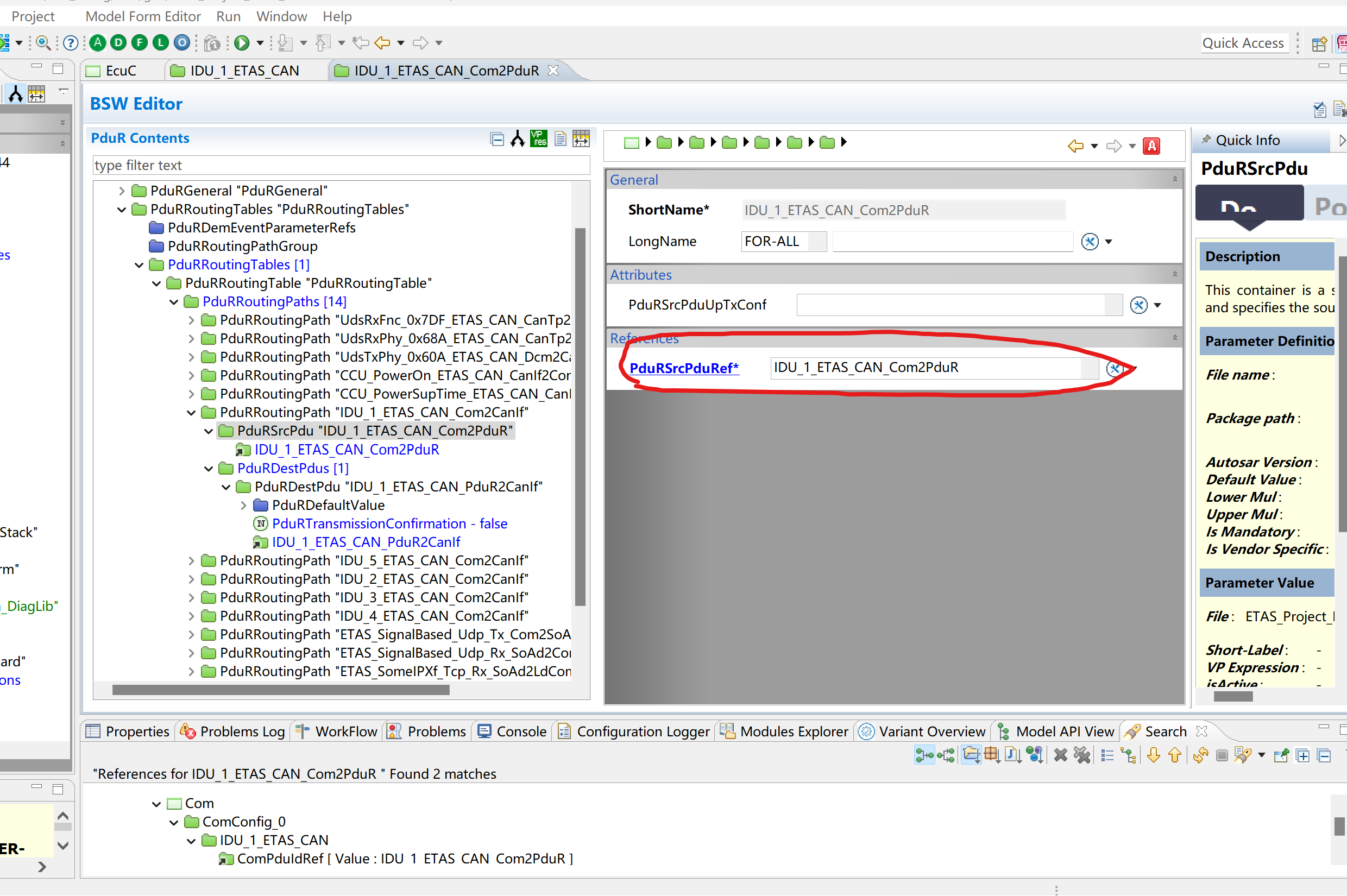
Task: Collapse the PduRRoutingPaths [14] tree node
Action: tap(173, 302)
